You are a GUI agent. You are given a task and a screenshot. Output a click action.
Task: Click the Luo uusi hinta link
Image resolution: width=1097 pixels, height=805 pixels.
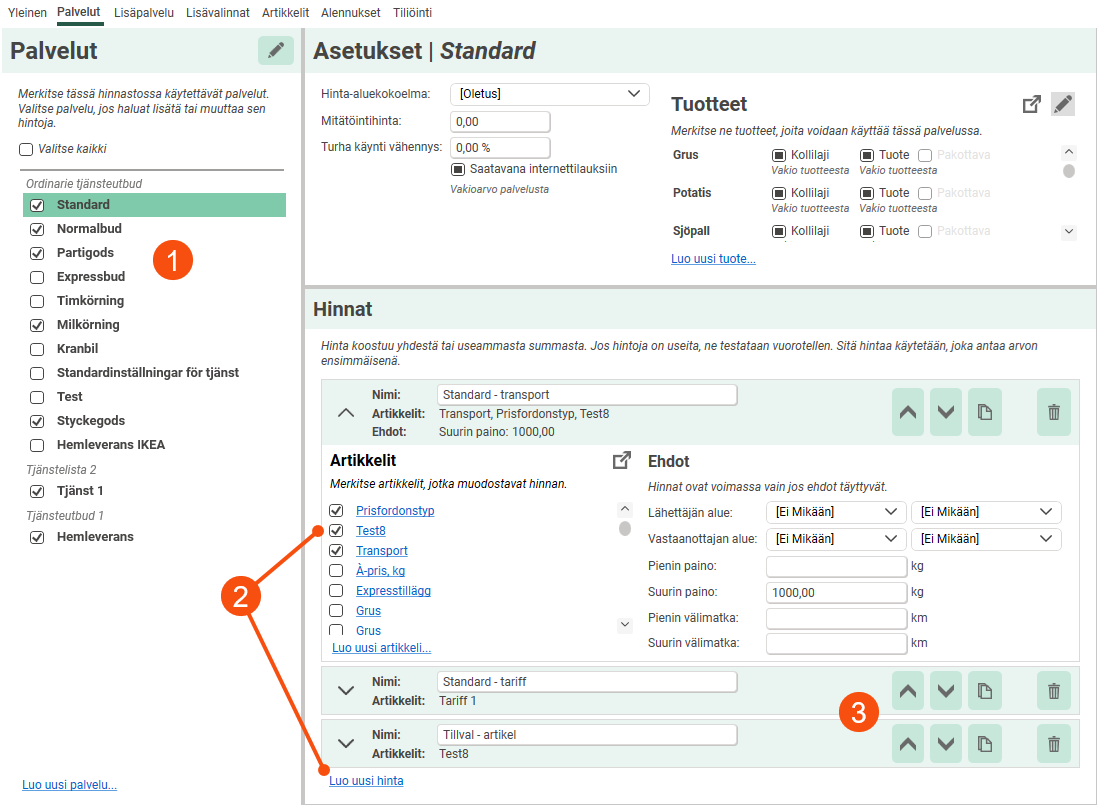[366, 781]
